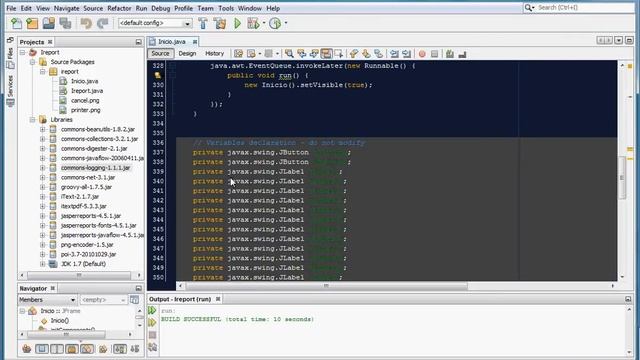
Task: Toggle Show Non-Public Members in Navigator
Action: [x=72, y=349]
